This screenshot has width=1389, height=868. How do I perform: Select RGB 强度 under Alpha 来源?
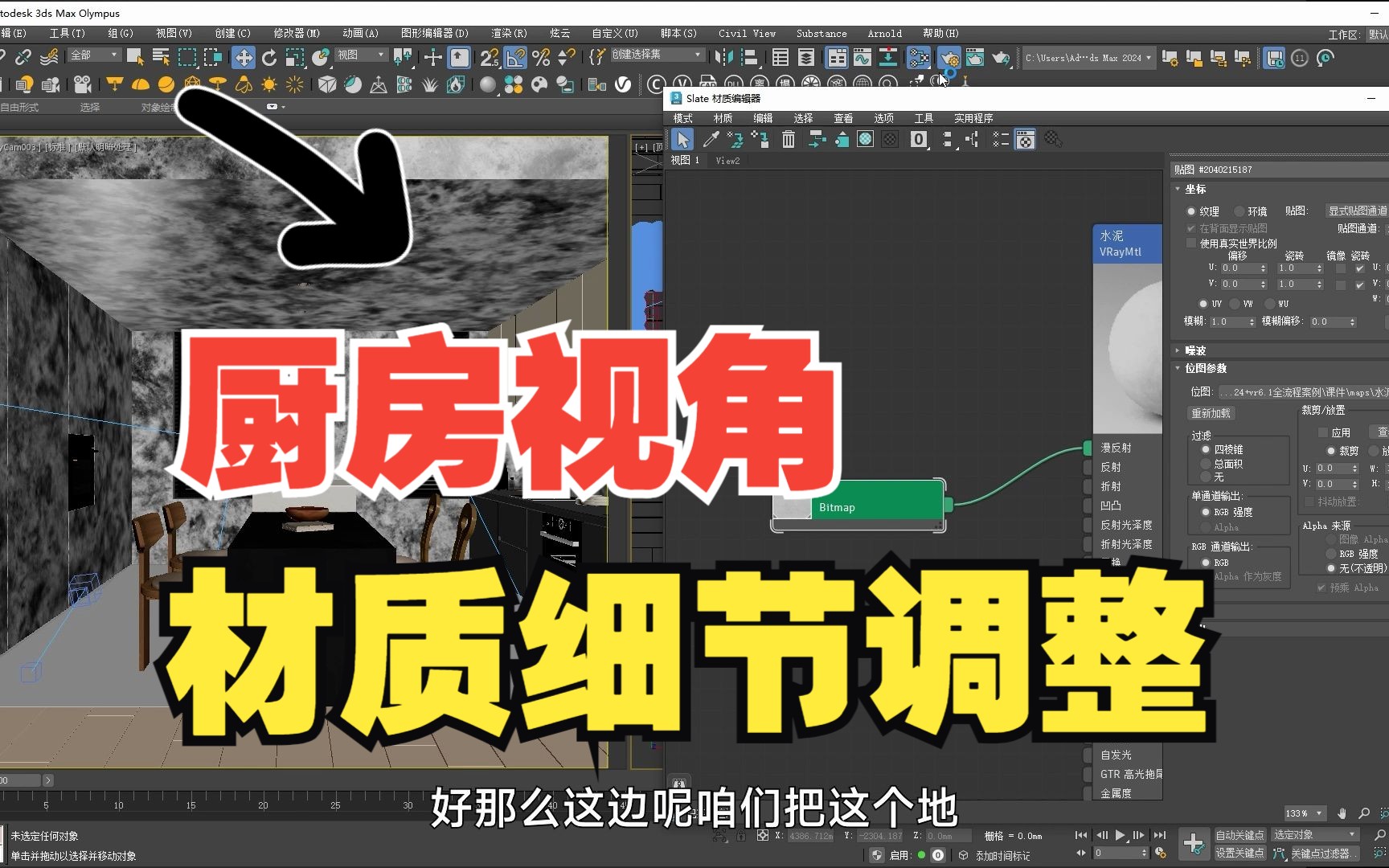tap(1331, 554)
